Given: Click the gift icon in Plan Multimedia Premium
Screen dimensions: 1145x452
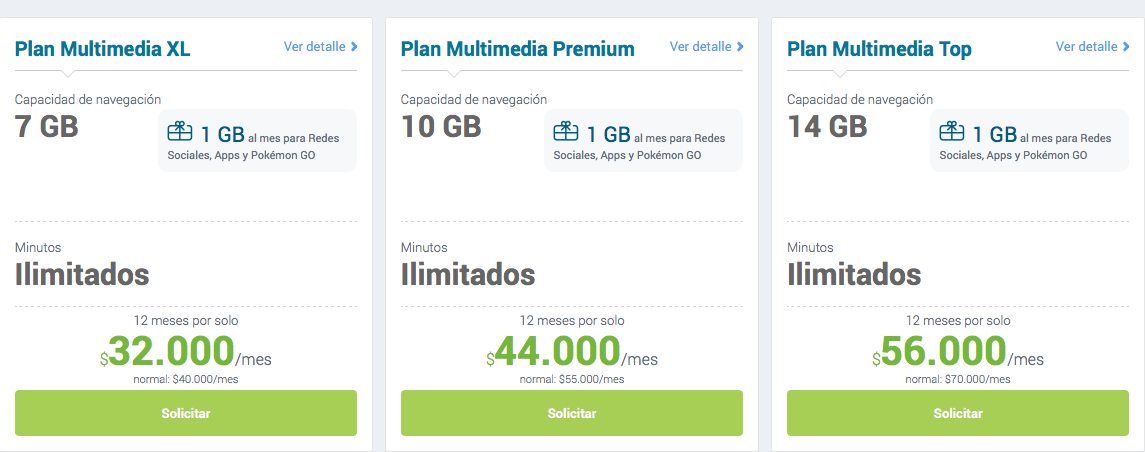Looking at the screenshot, I should 565,132.
